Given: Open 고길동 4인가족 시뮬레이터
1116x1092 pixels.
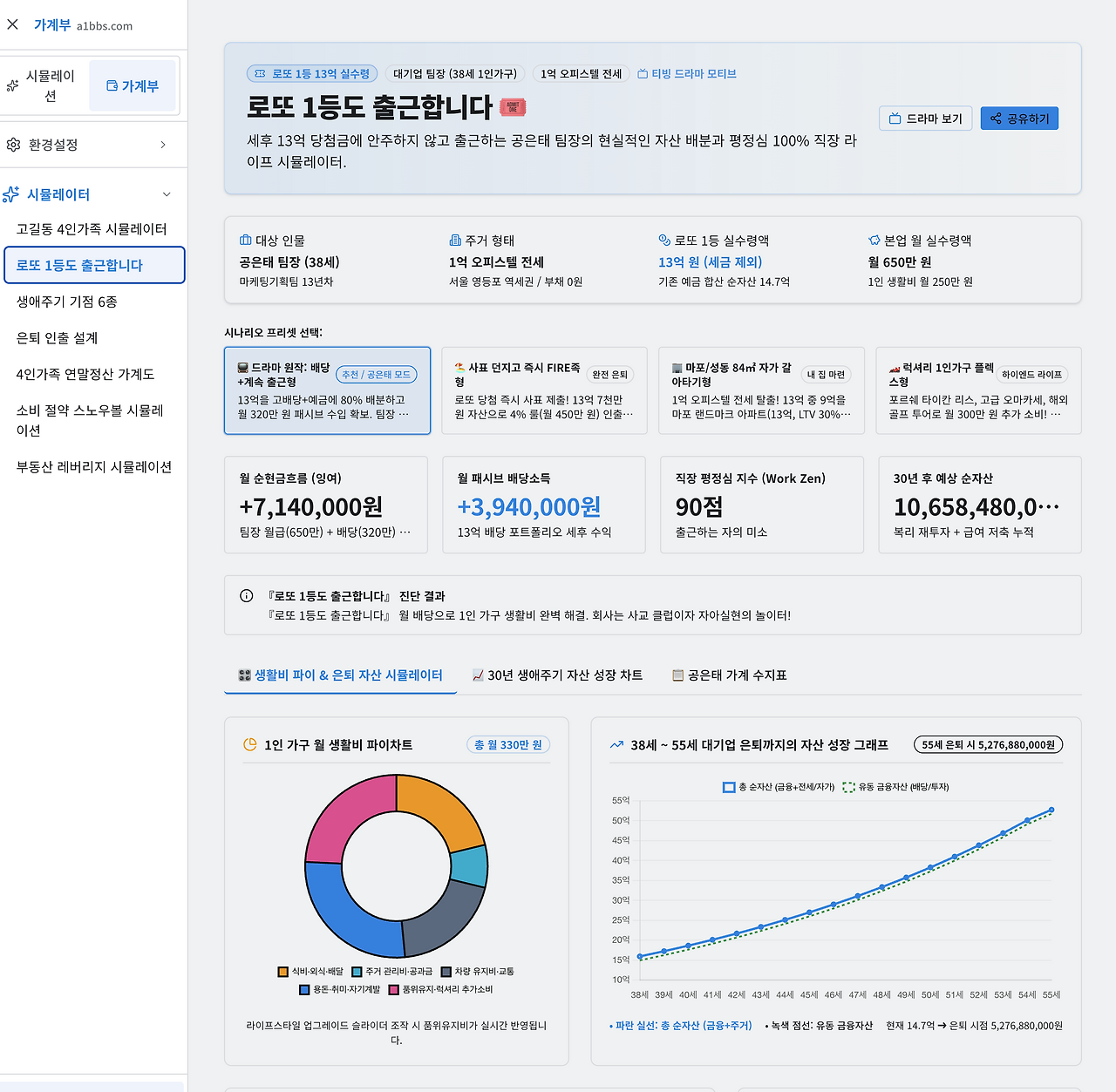Looking at the screenshot, I should pyautogui.click(x=93, y=229).
